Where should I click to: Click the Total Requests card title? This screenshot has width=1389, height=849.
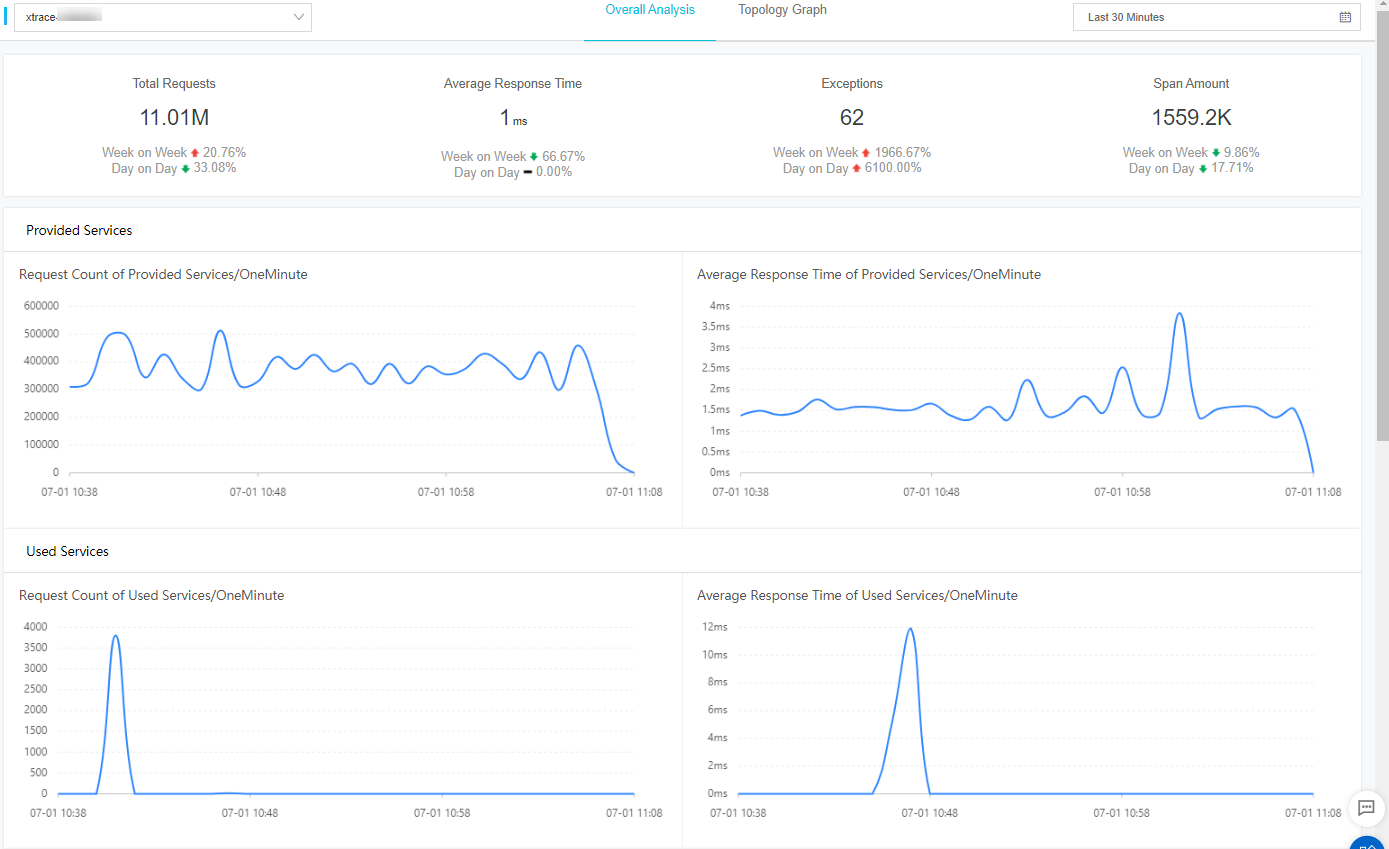[x=174, y=84]
